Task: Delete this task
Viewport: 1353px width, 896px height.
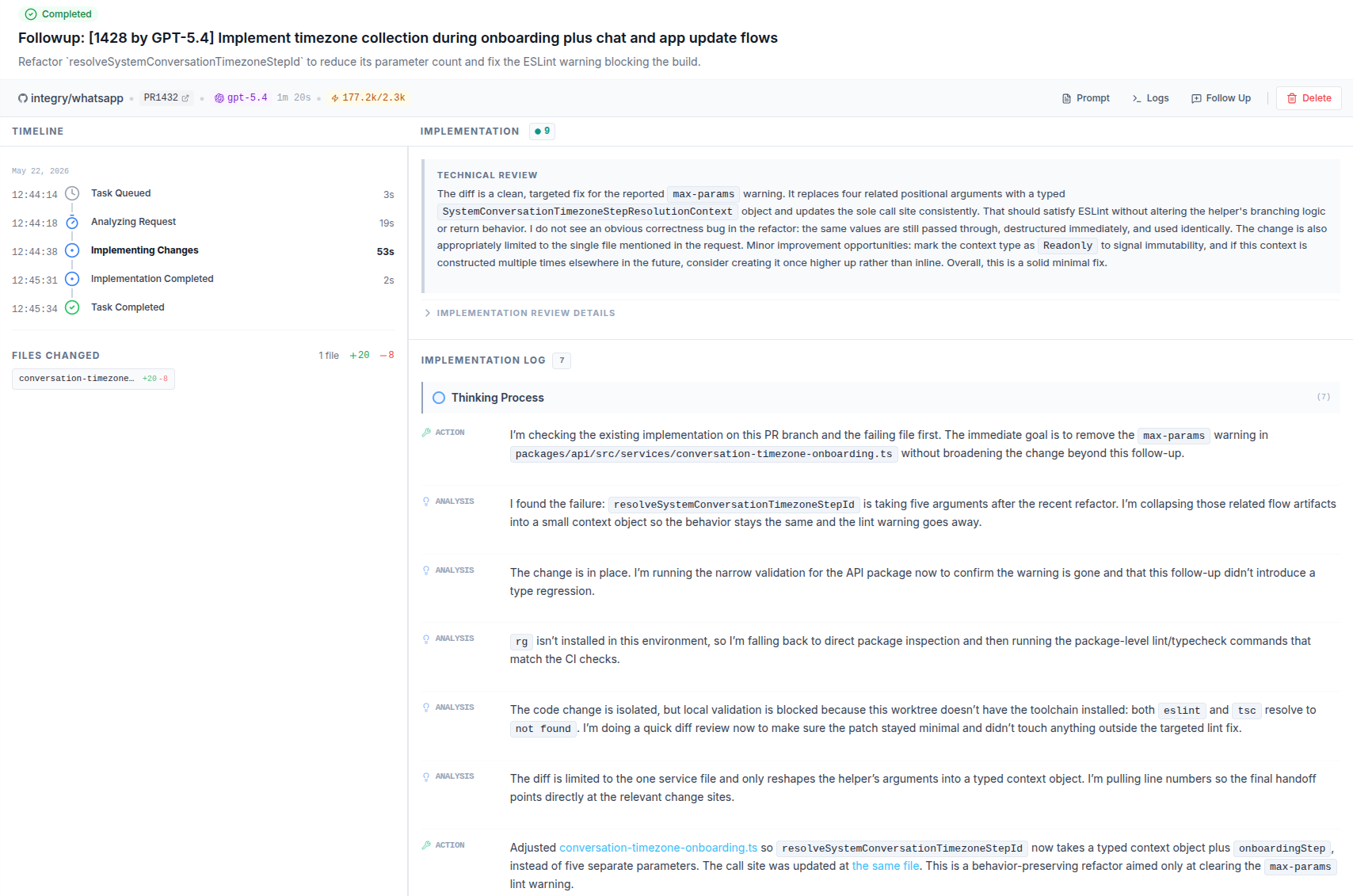Action: click(x=1309, y=98)
